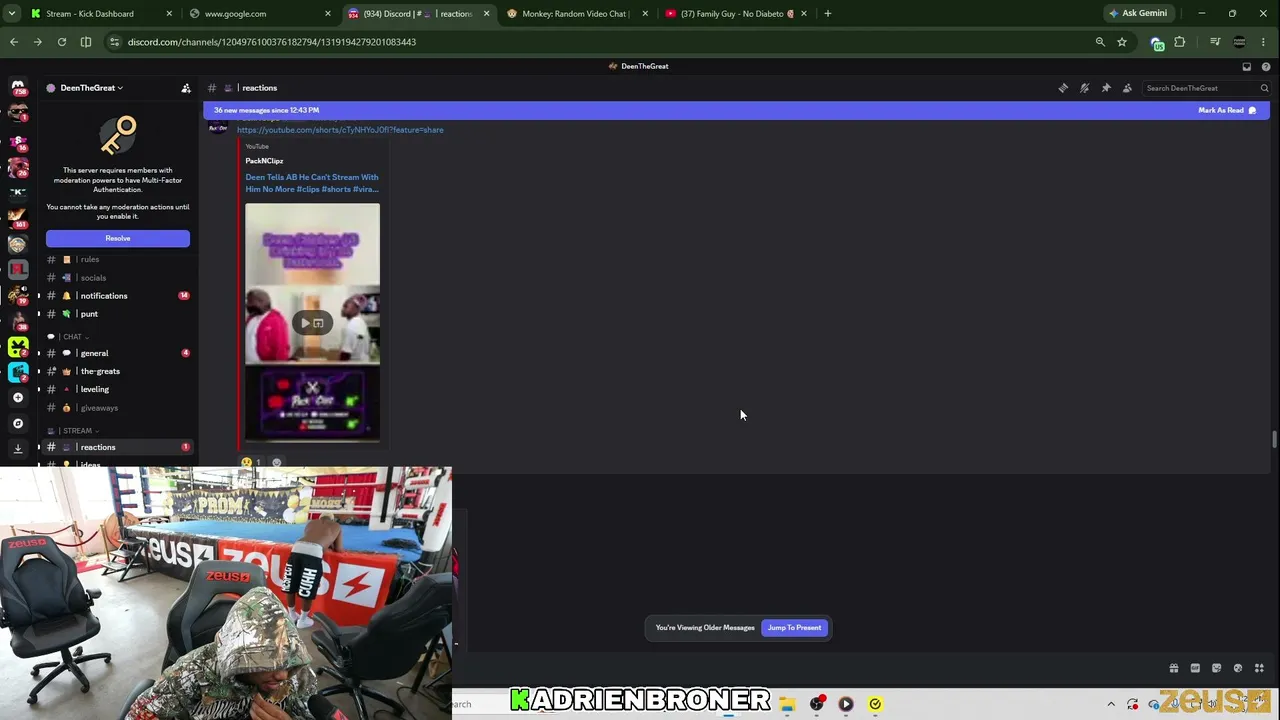Show pinned messages pin icon
Viewport: 1280px width, 720px height.
pos(1106,88)
